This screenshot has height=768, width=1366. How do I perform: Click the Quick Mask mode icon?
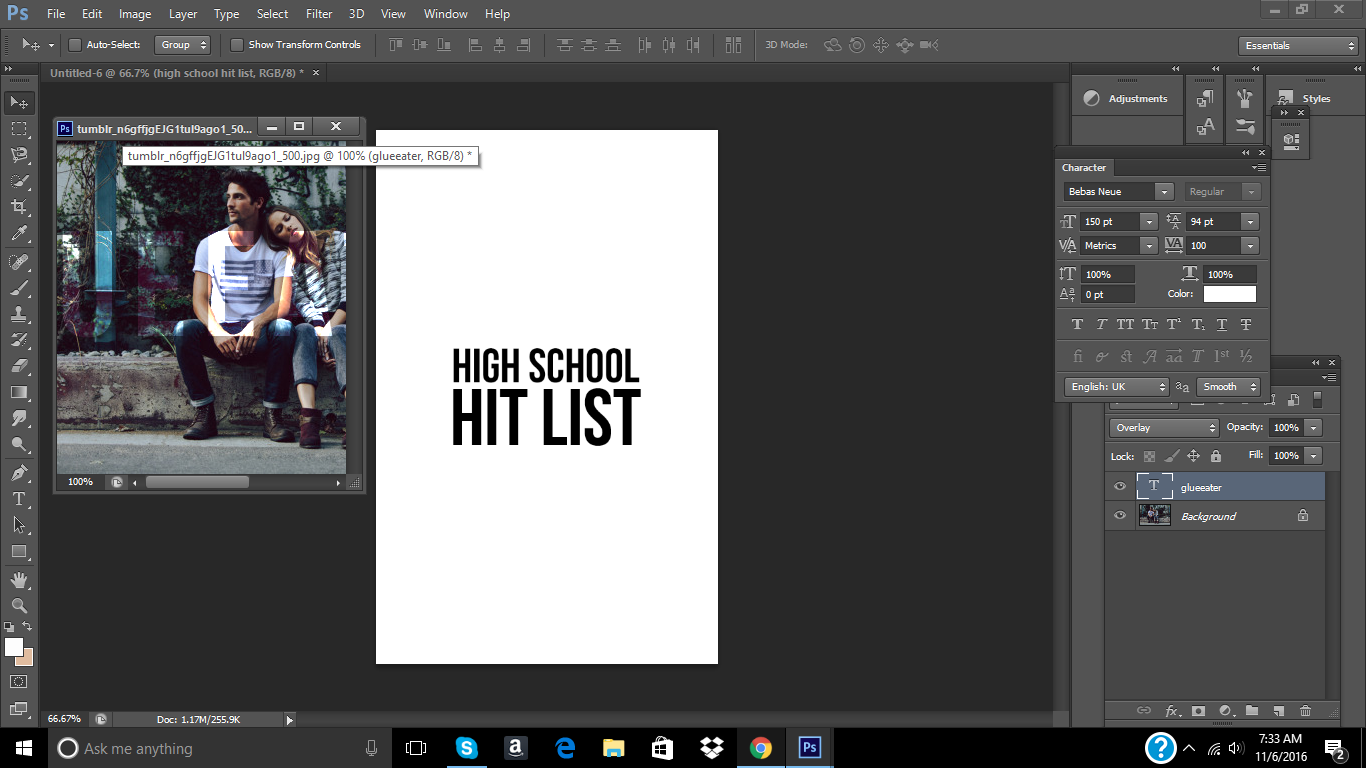[19, 681]
